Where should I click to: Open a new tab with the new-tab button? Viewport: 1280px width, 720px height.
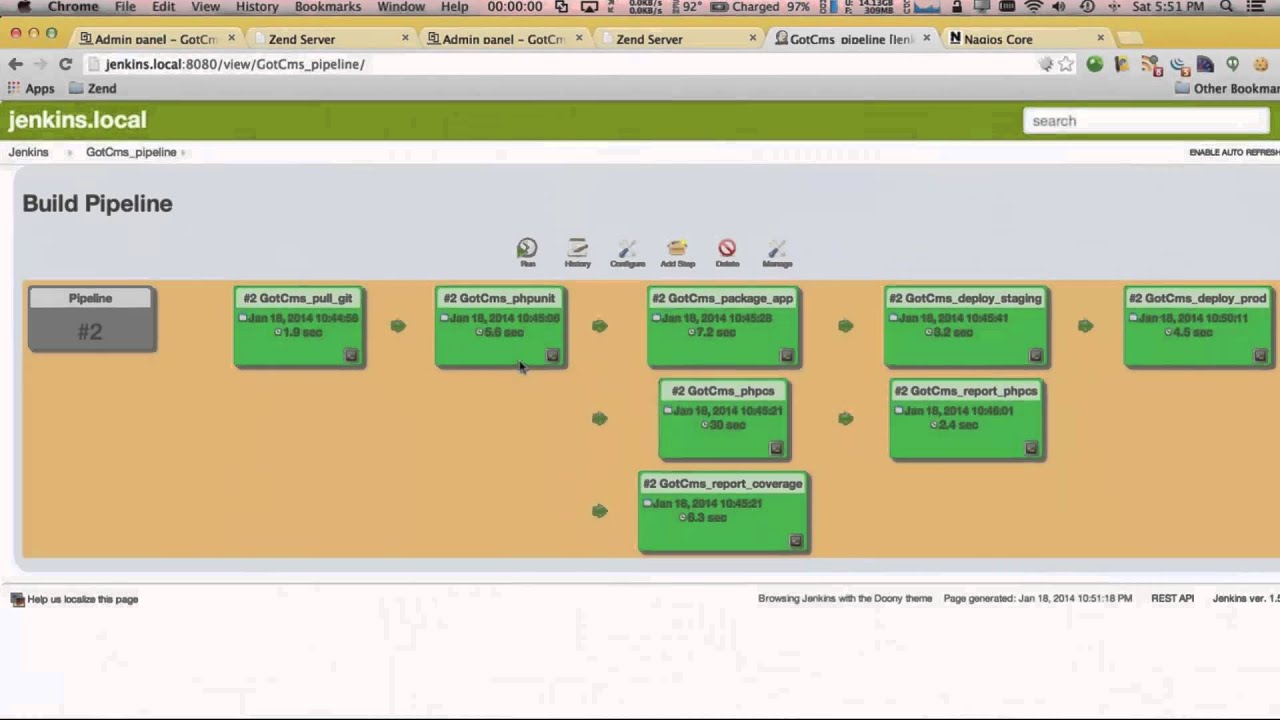[1129, 39]
